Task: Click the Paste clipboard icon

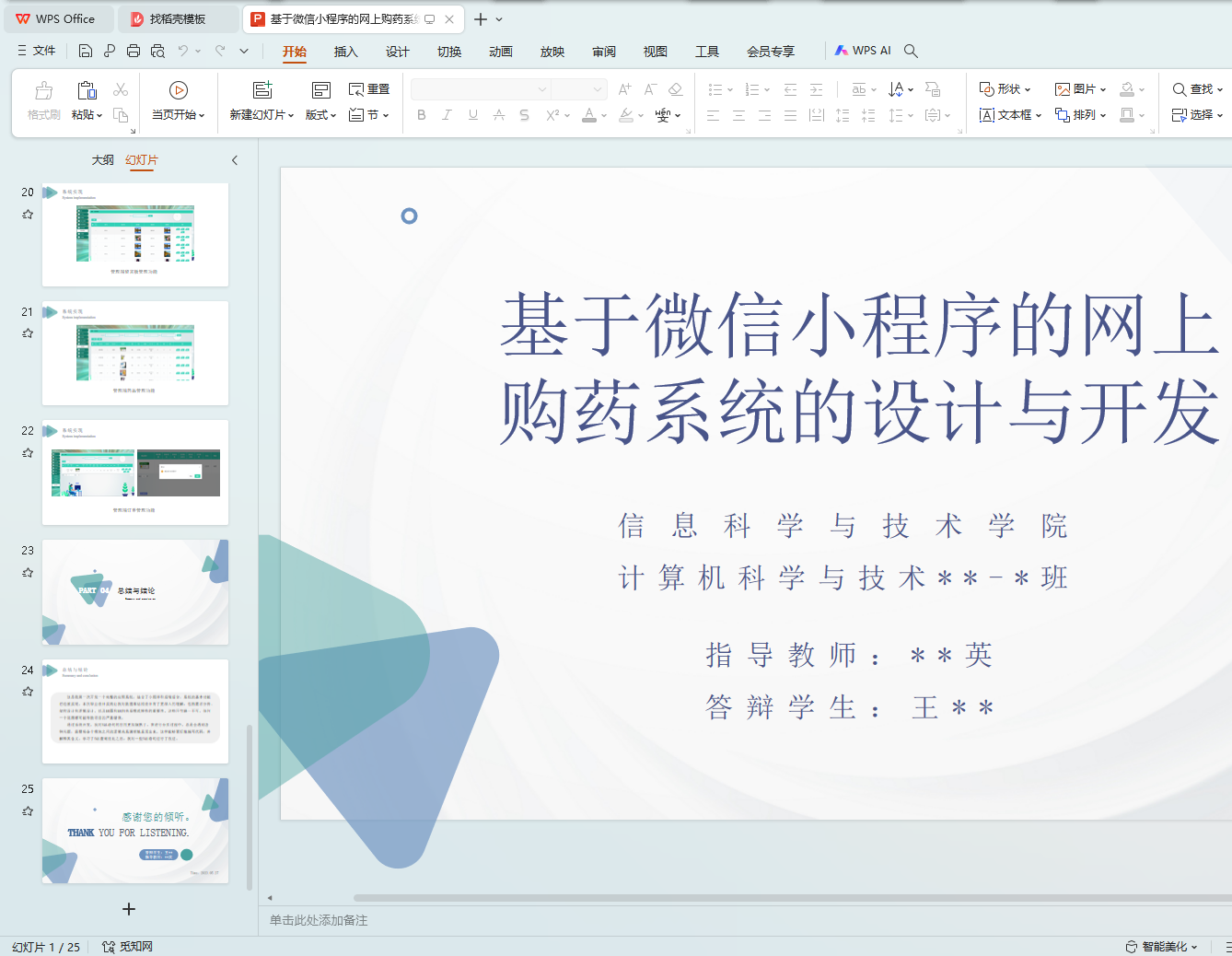Action: coord(87,90)
